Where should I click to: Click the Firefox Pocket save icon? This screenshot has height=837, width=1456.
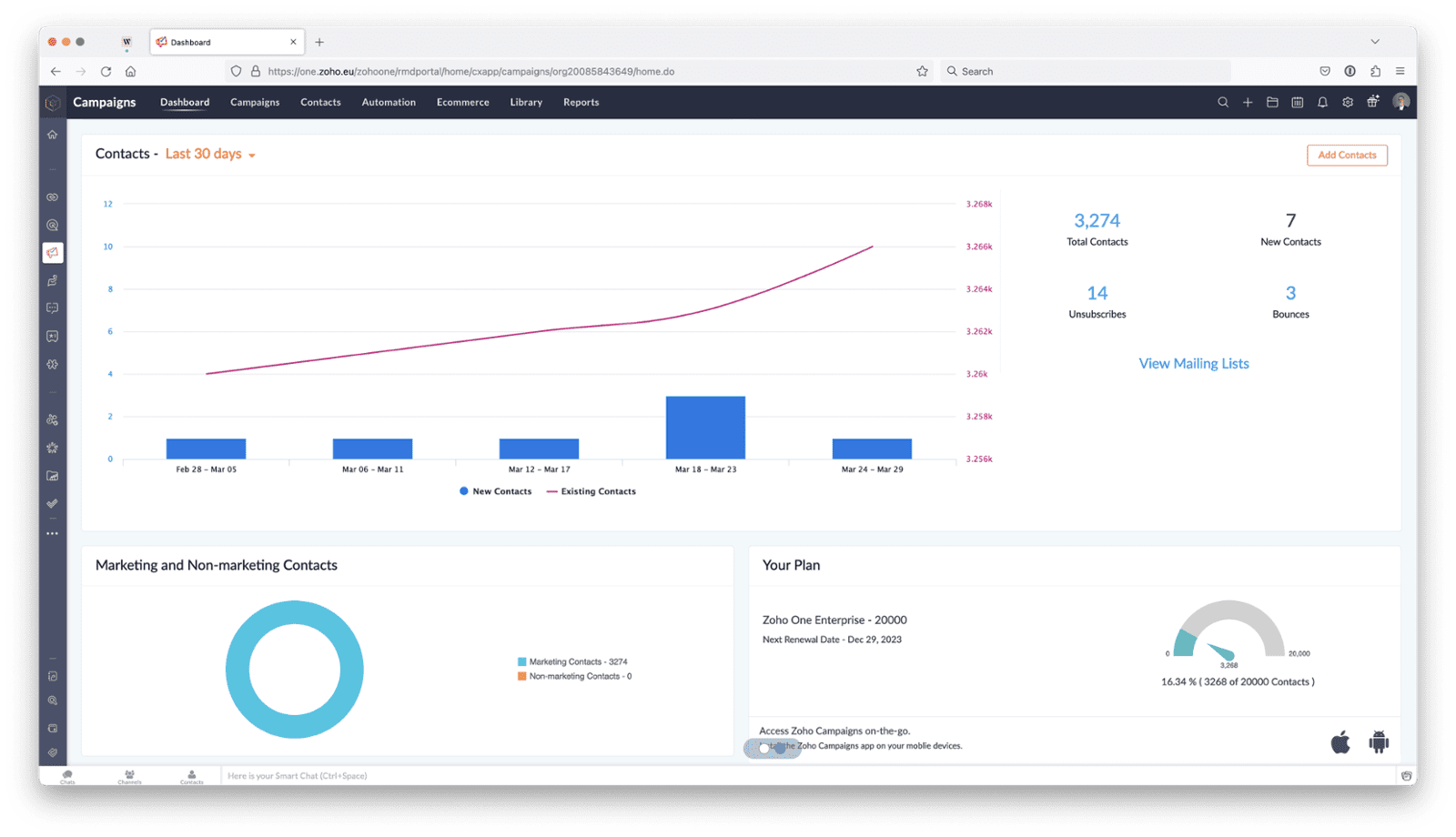(1325, 71)
